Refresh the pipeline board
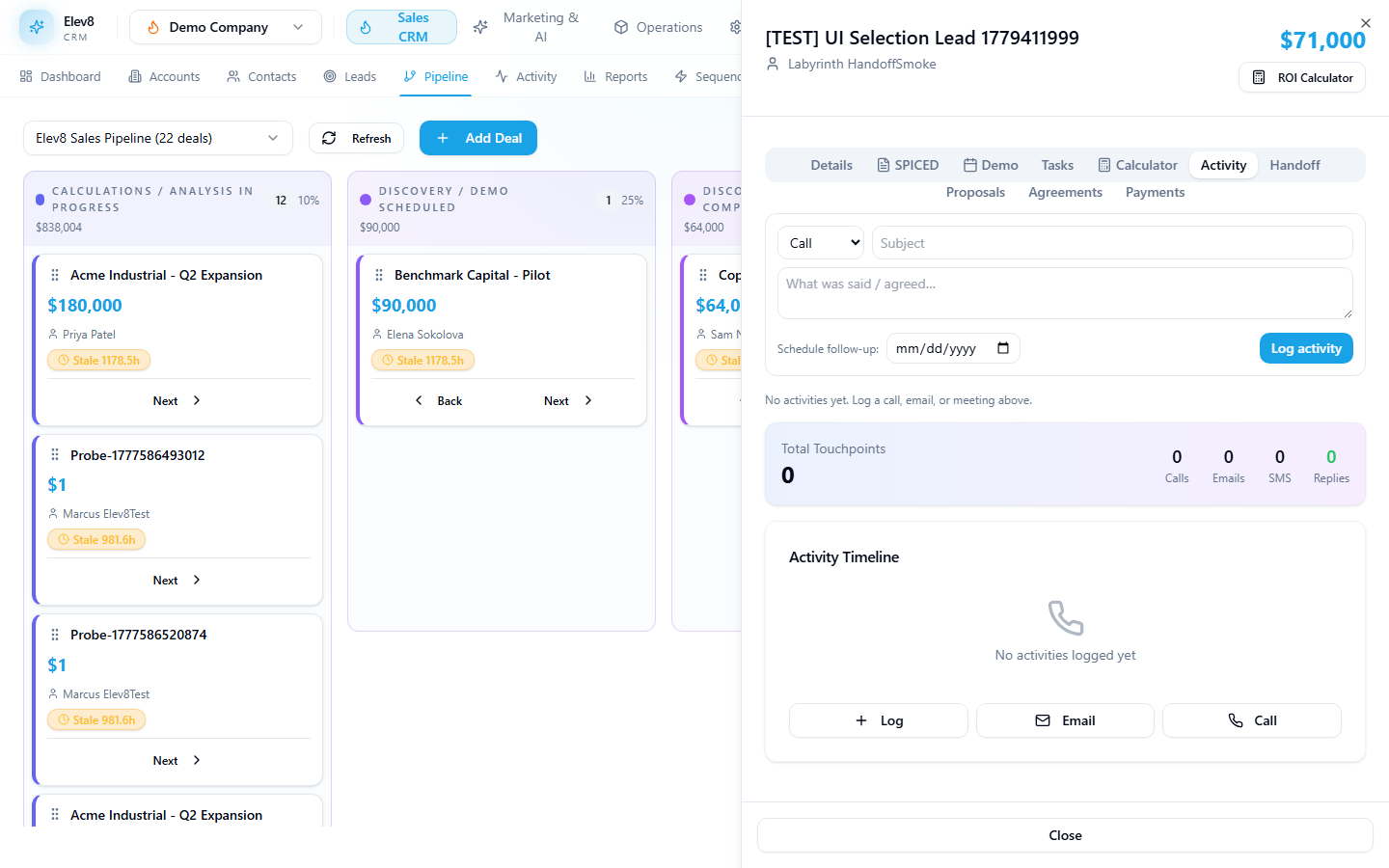 pos(356,138)
